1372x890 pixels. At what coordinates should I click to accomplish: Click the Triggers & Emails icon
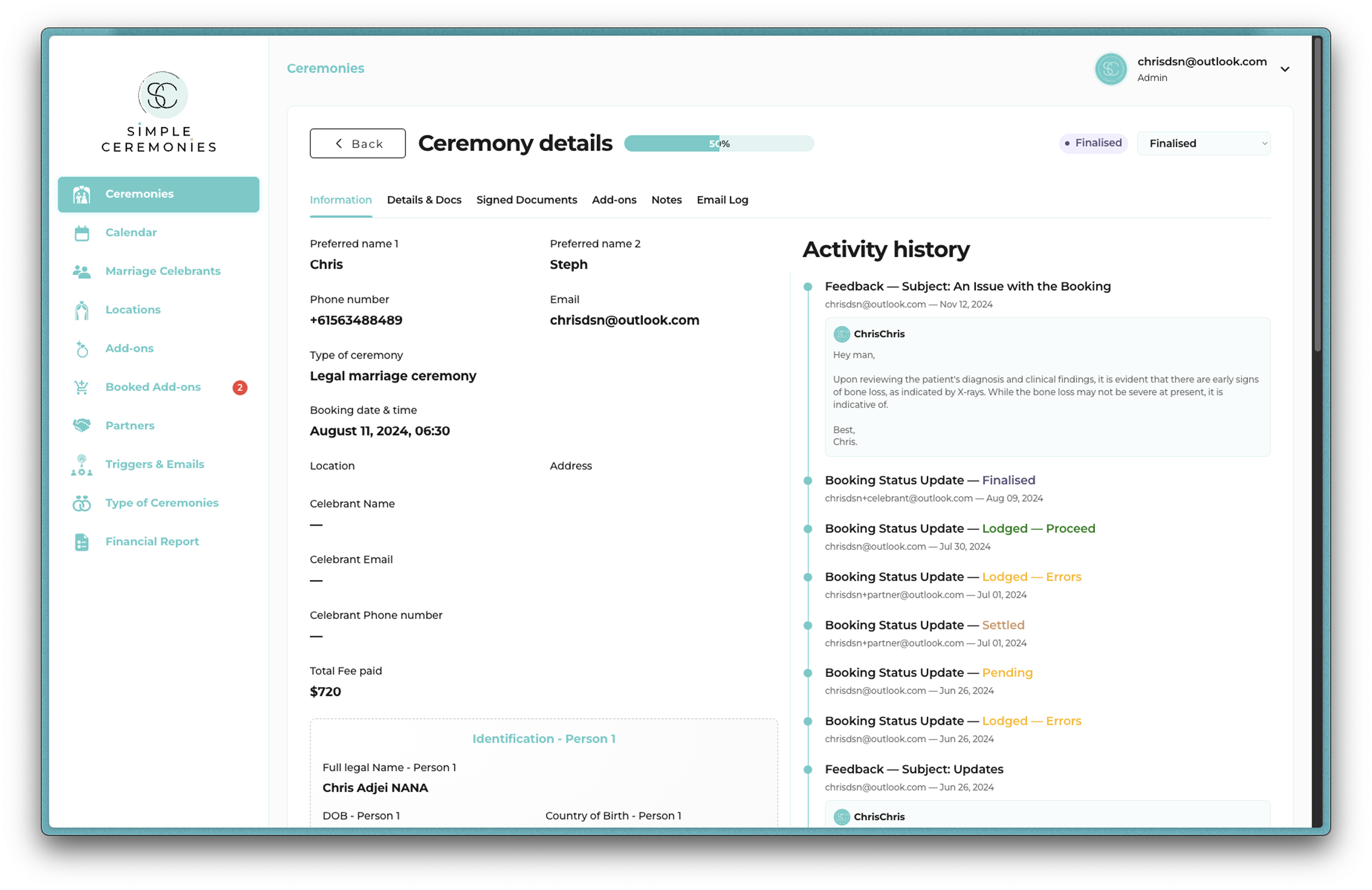point(81,464)
